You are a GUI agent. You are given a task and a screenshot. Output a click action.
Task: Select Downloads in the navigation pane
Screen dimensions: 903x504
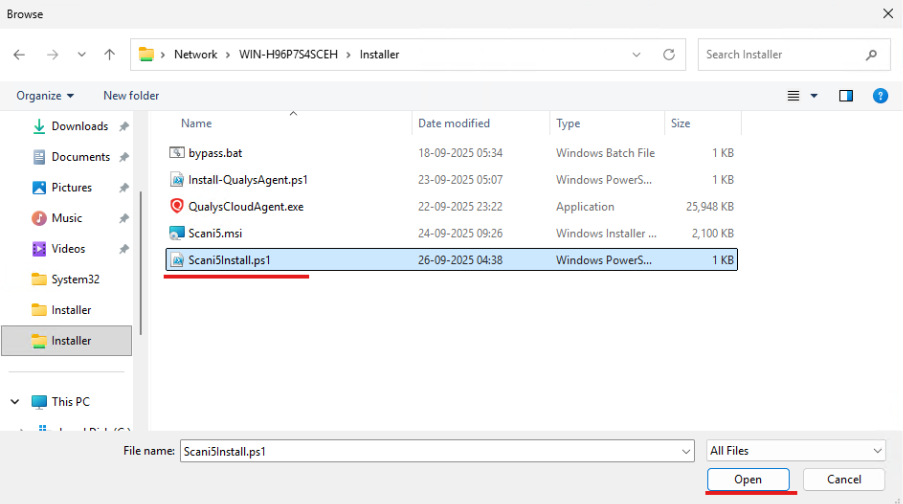[x=79, y=126]
